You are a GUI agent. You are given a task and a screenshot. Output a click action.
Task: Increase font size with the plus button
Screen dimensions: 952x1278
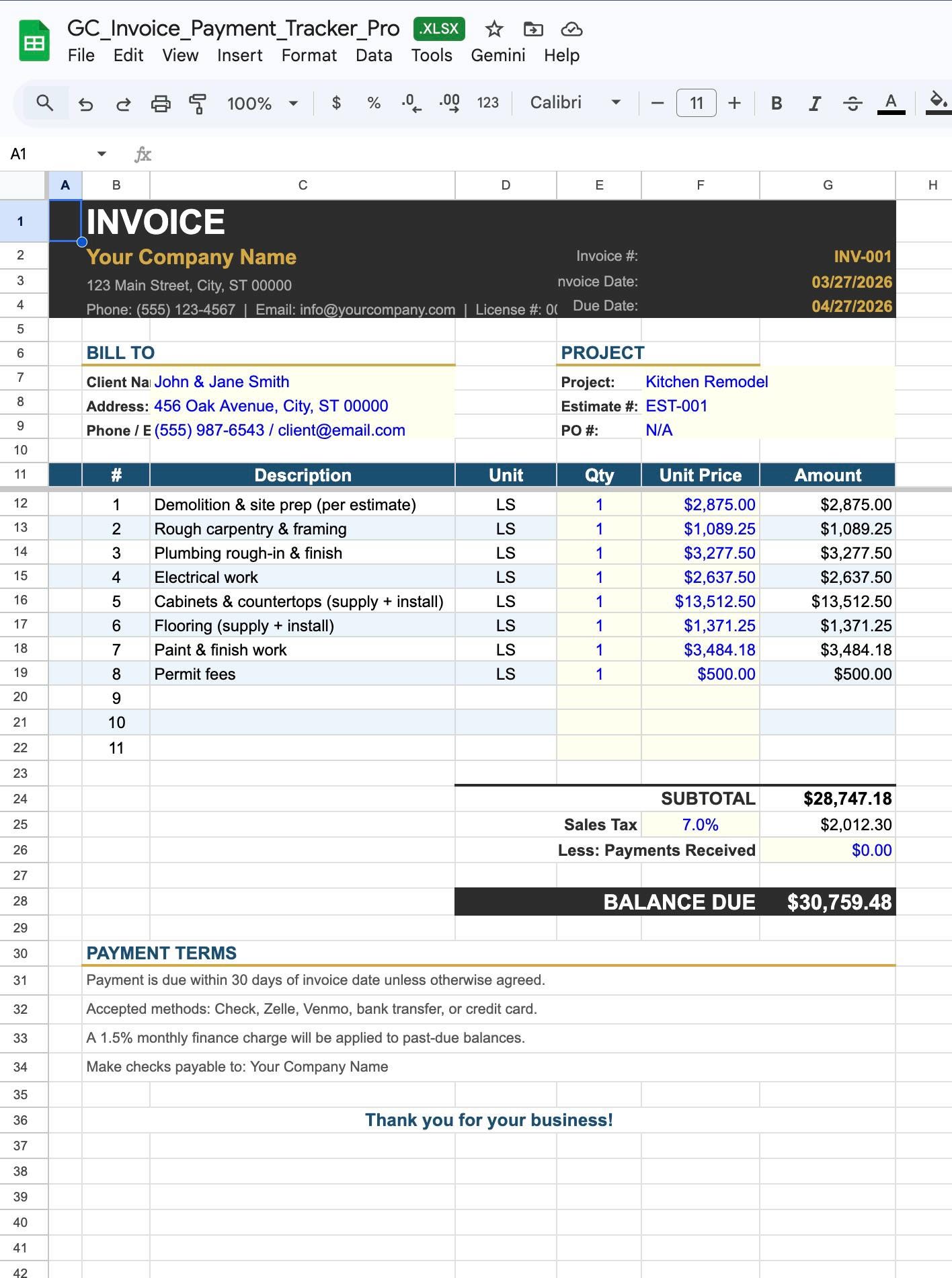point(734,103)
